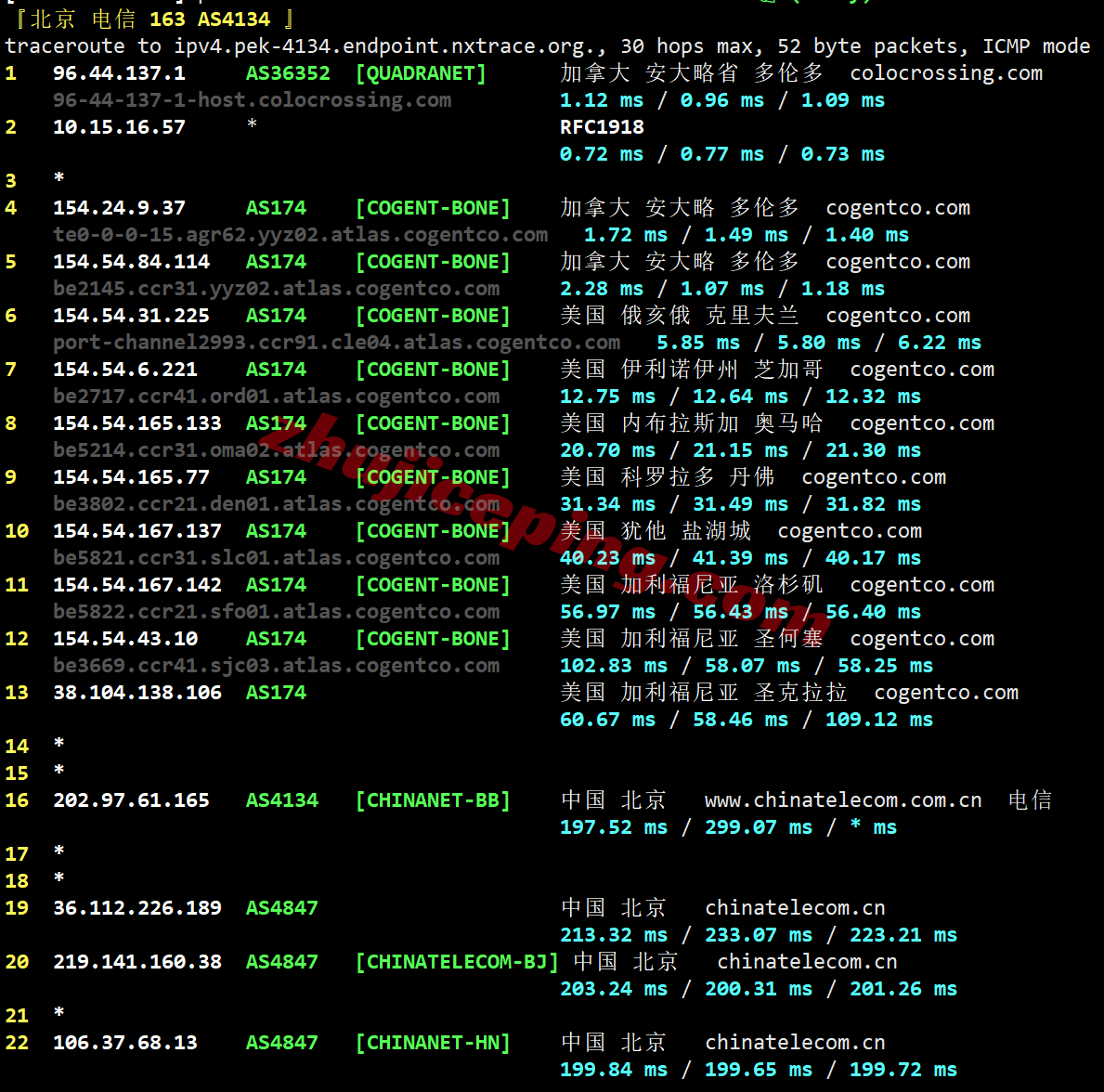Click hostname be3802.ccr21.den01.atlas.cogentco.com
Image resolution: width=1104 pixels, height=1092 pixels.
pyautogui.click(x=277, y=504)
